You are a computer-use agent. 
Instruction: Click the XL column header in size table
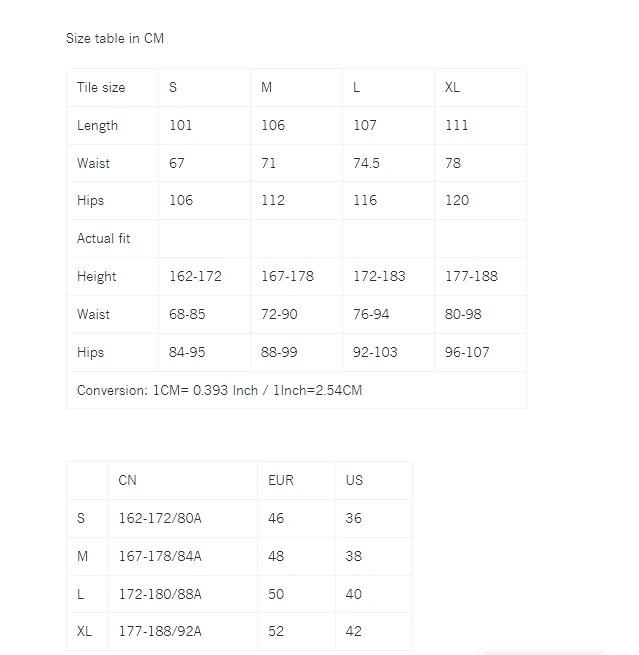click(x=480, y=87)
